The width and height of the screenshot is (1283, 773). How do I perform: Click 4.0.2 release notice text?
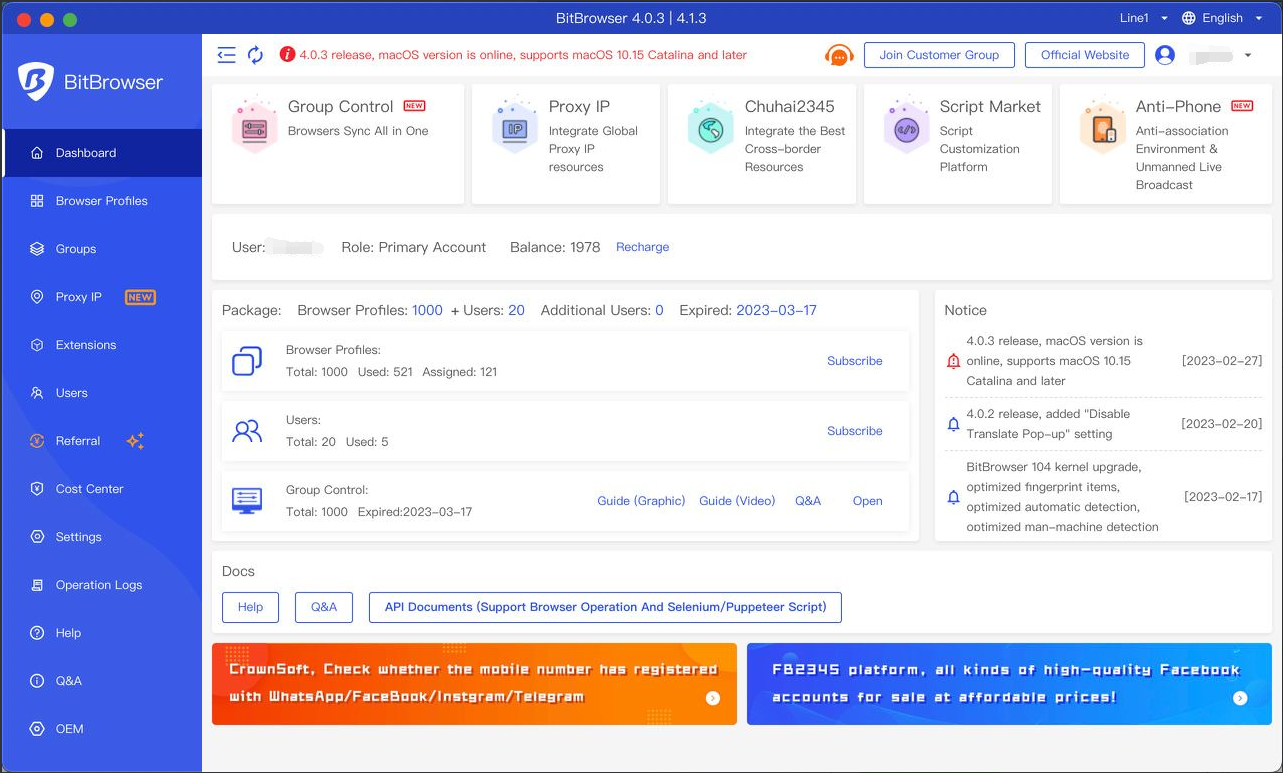click(x=1048, y=424)
